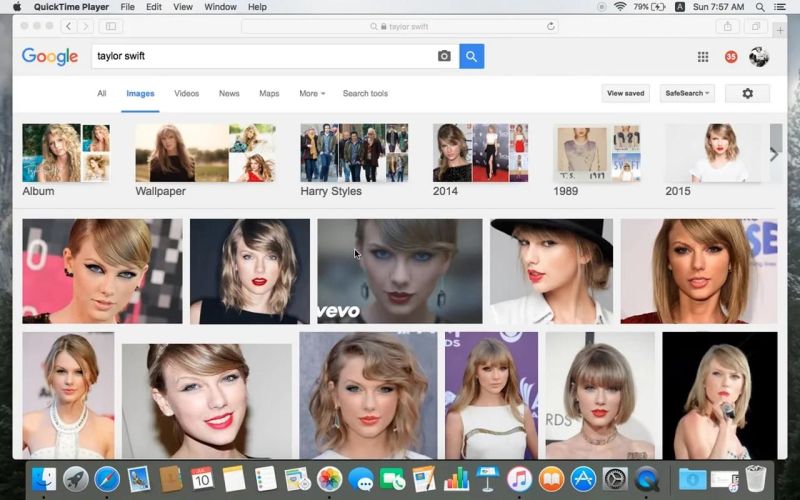Click the Safari address bar

[399, 27]
